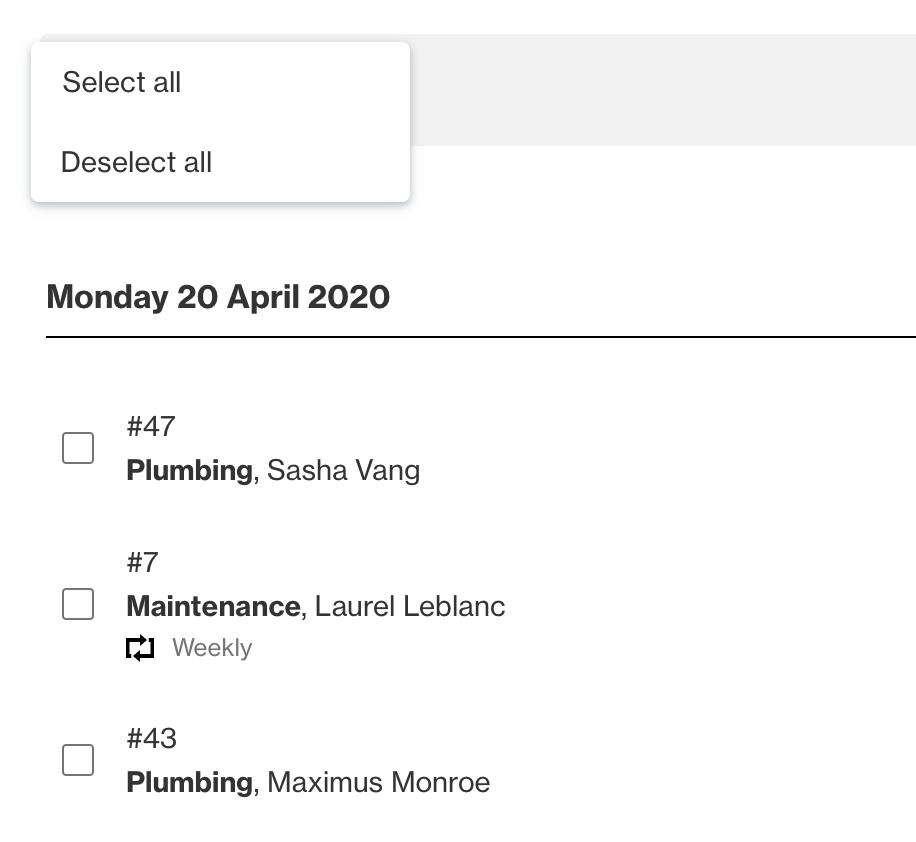
Task: Click the name Maximus Monroe
Action: [x=378, y=782]
